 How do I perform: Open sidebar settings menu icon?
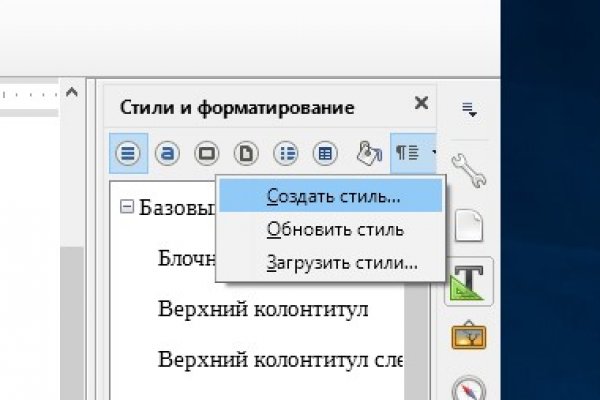coord(469,109)
